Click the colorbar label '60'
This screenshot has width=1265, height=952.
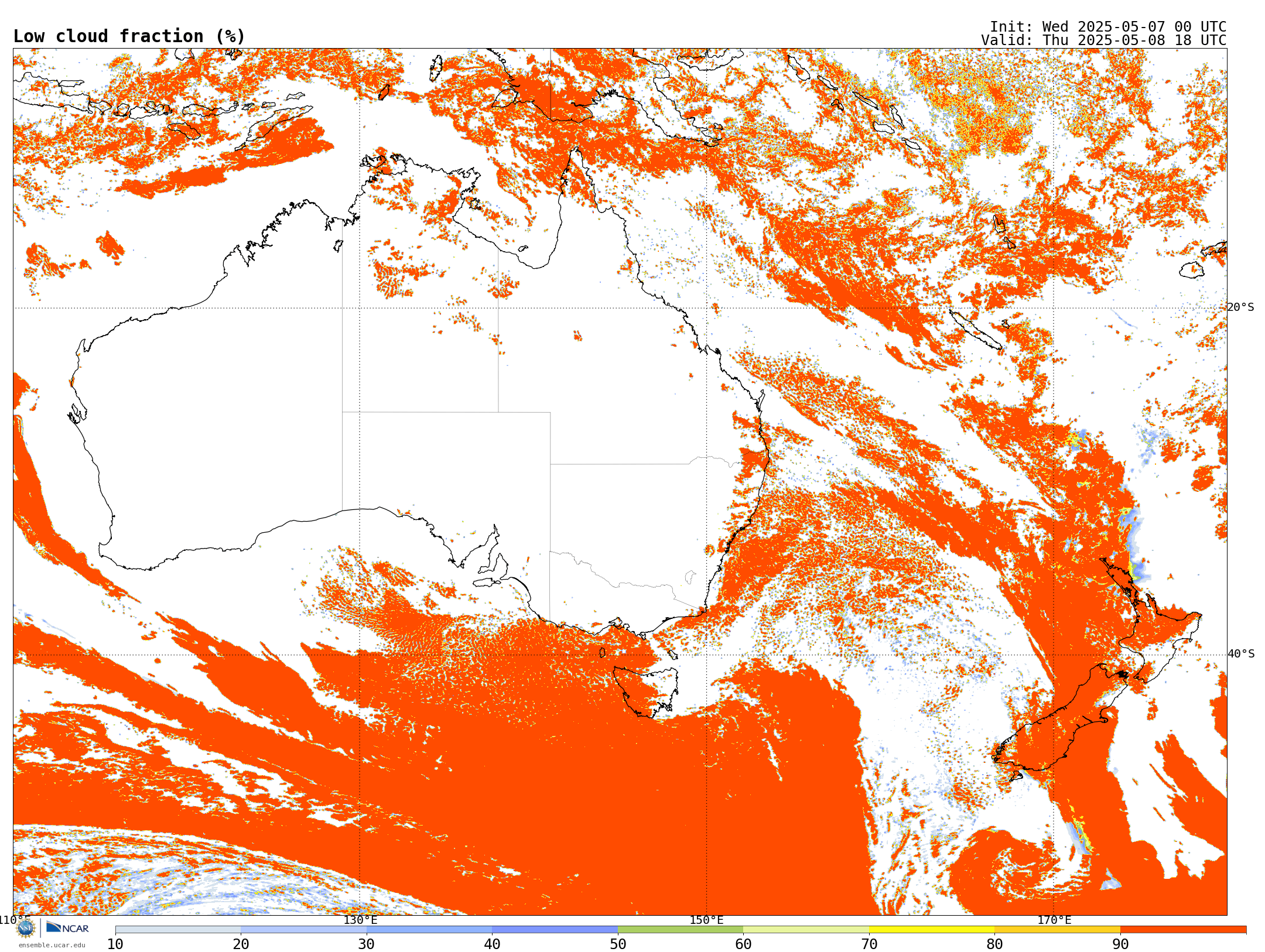click(x=743, y=944)
